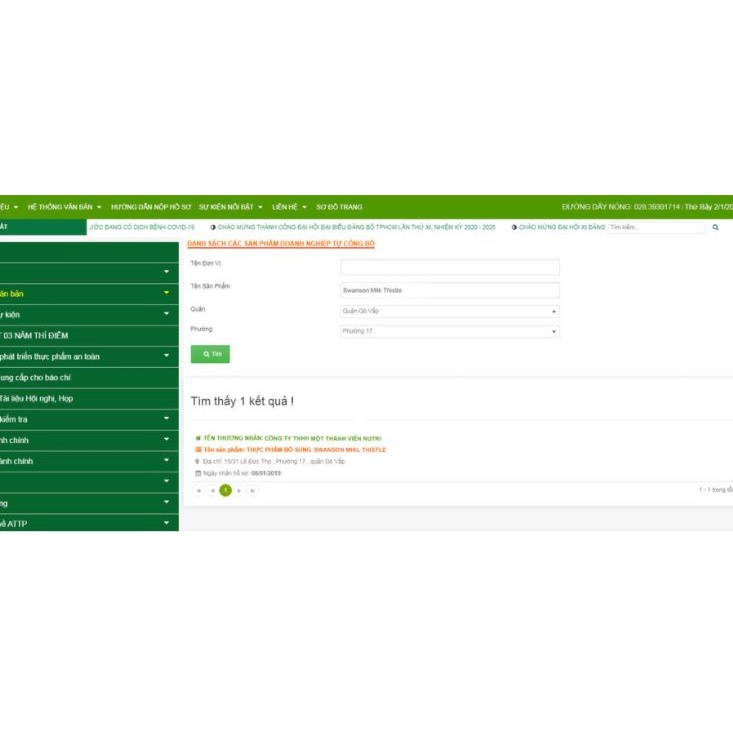Click the green Tìm search button
This screenshot has width=733, height=733.
[210, 354]
